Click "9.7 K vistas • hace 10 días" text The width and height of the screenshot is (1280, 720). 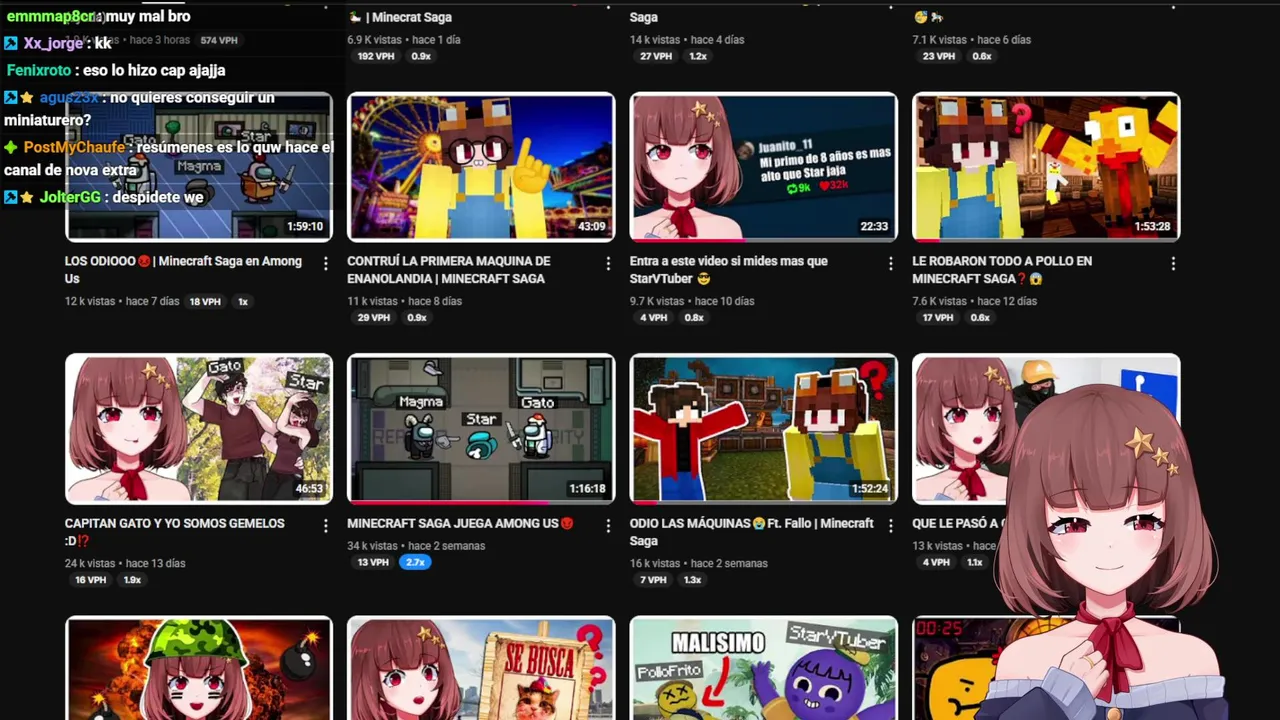pyautogui.click(x=693, y=301)
